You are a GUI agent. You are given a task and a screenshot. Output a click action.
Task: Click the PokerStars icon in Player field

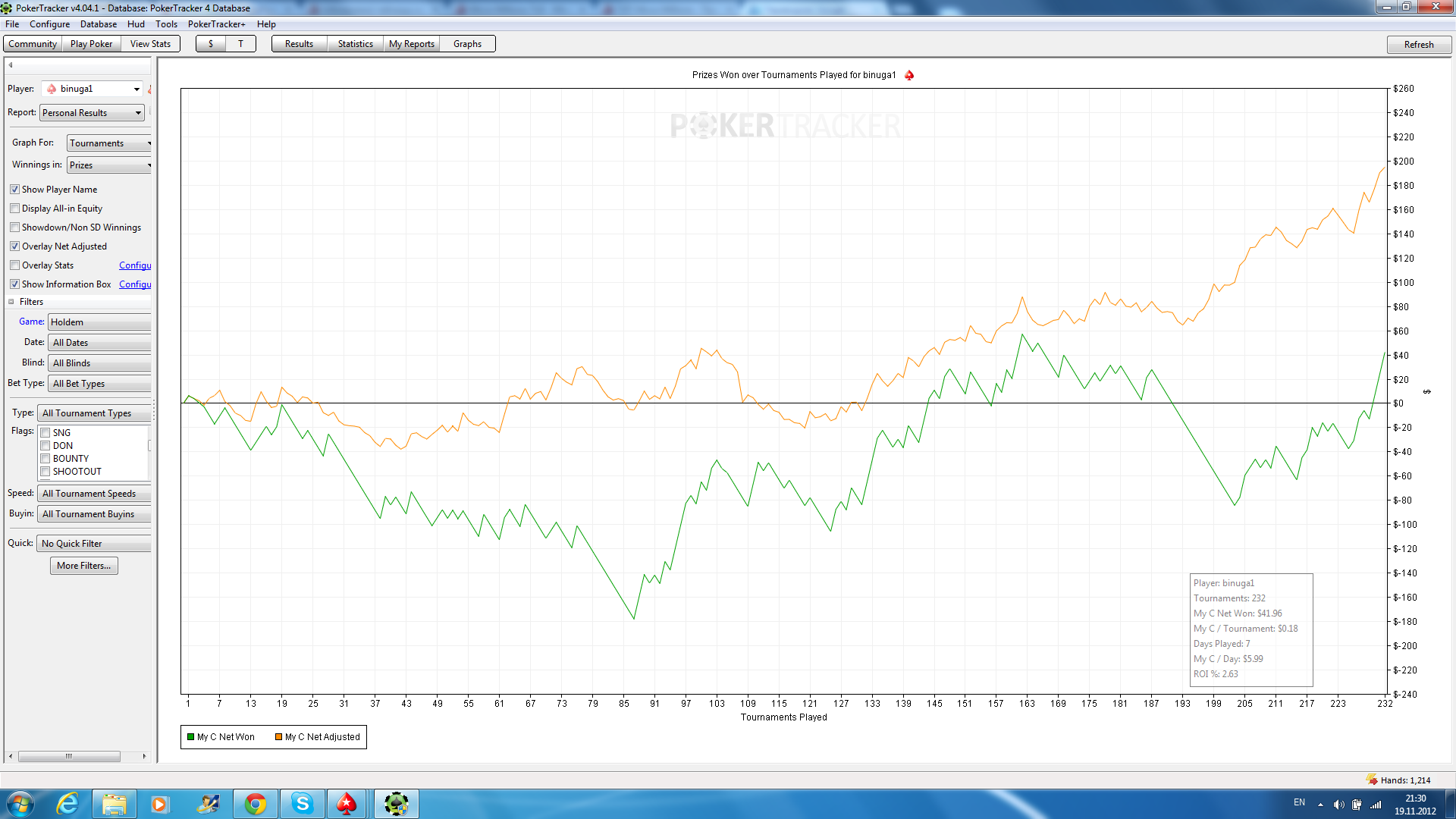click(x=52, y=89)
